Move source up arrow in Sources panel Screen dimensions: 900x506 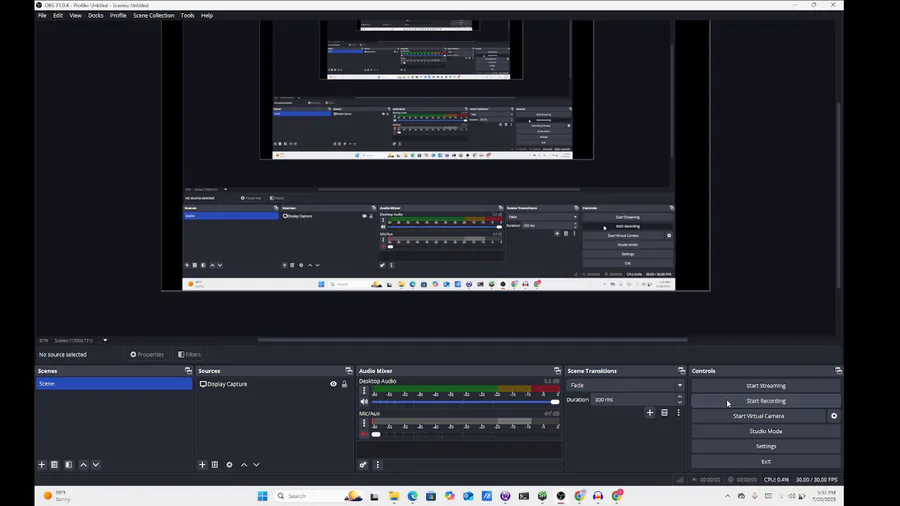[x=244, y=465]
